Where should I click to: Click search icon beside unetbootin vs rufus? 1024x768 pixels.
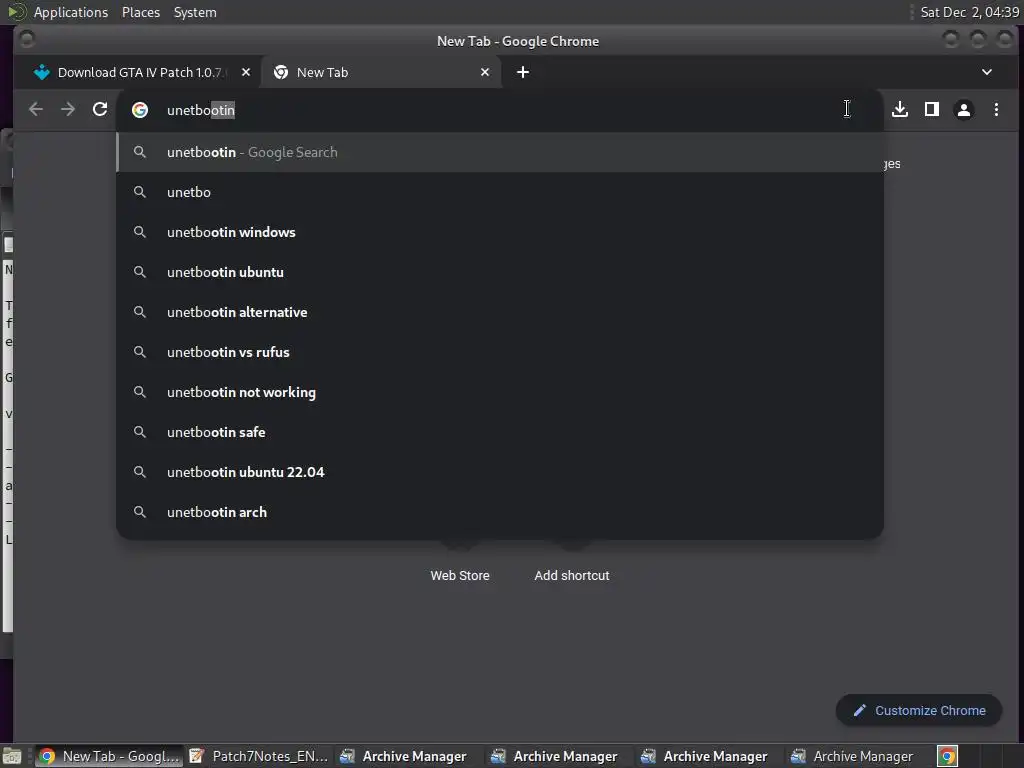140,352
